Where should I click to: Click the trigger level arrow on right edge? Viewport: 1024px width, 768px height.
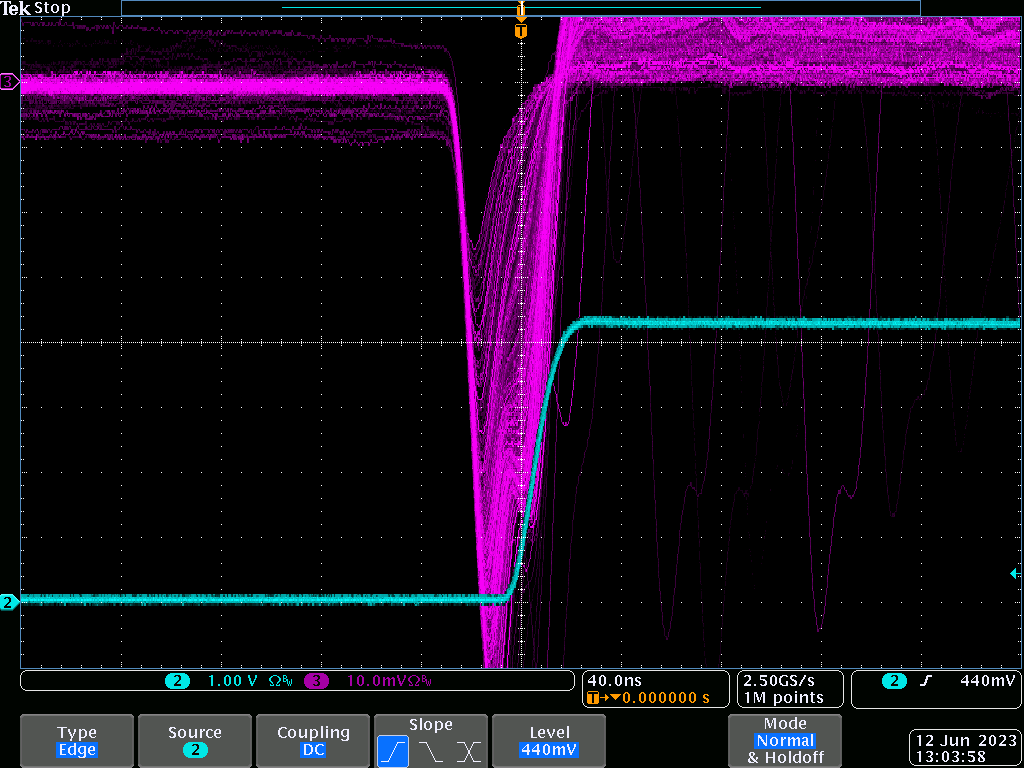[x=1014, y=574]
